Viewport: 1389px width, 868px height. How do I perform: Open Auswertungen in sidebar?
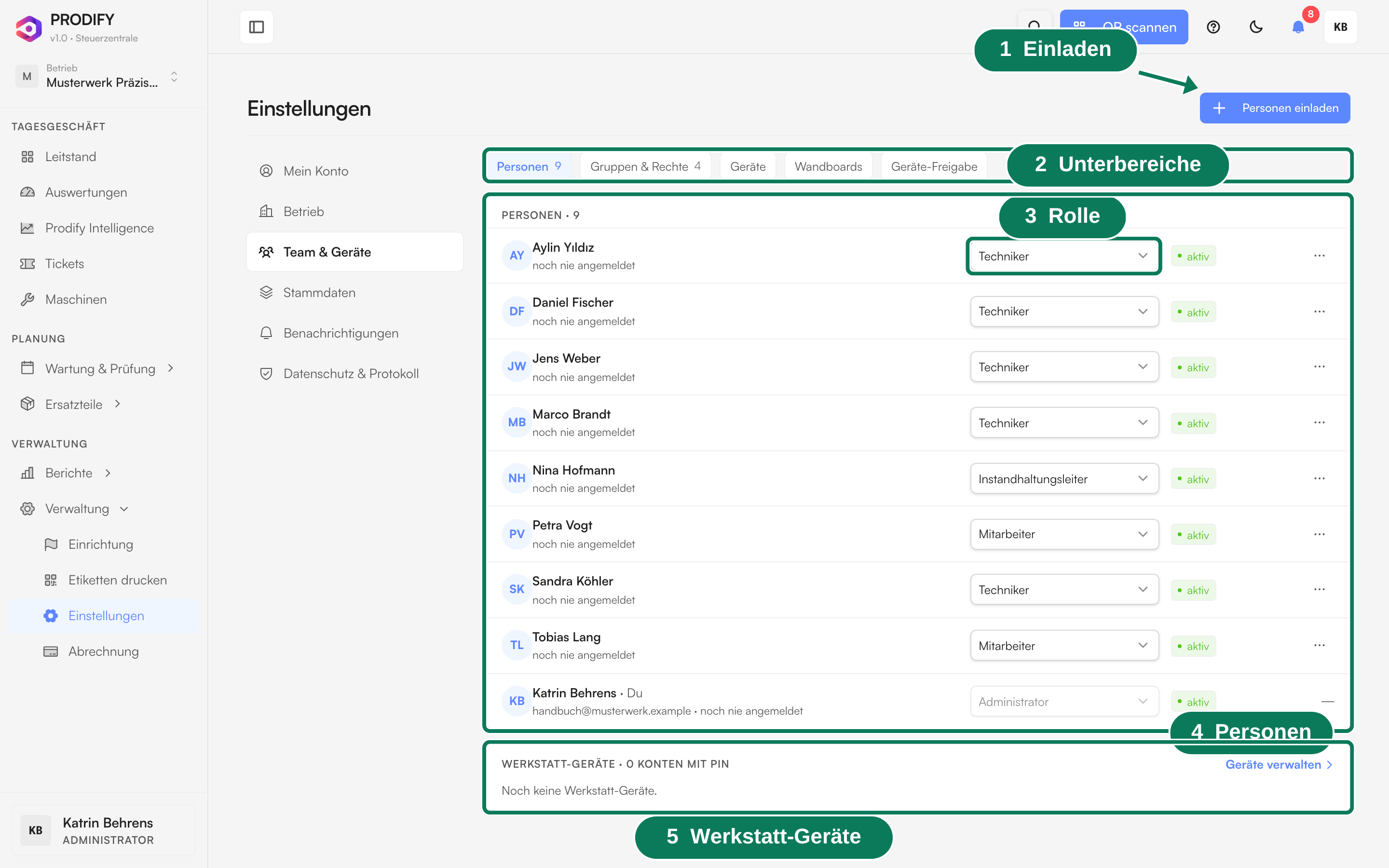(103, 192)
